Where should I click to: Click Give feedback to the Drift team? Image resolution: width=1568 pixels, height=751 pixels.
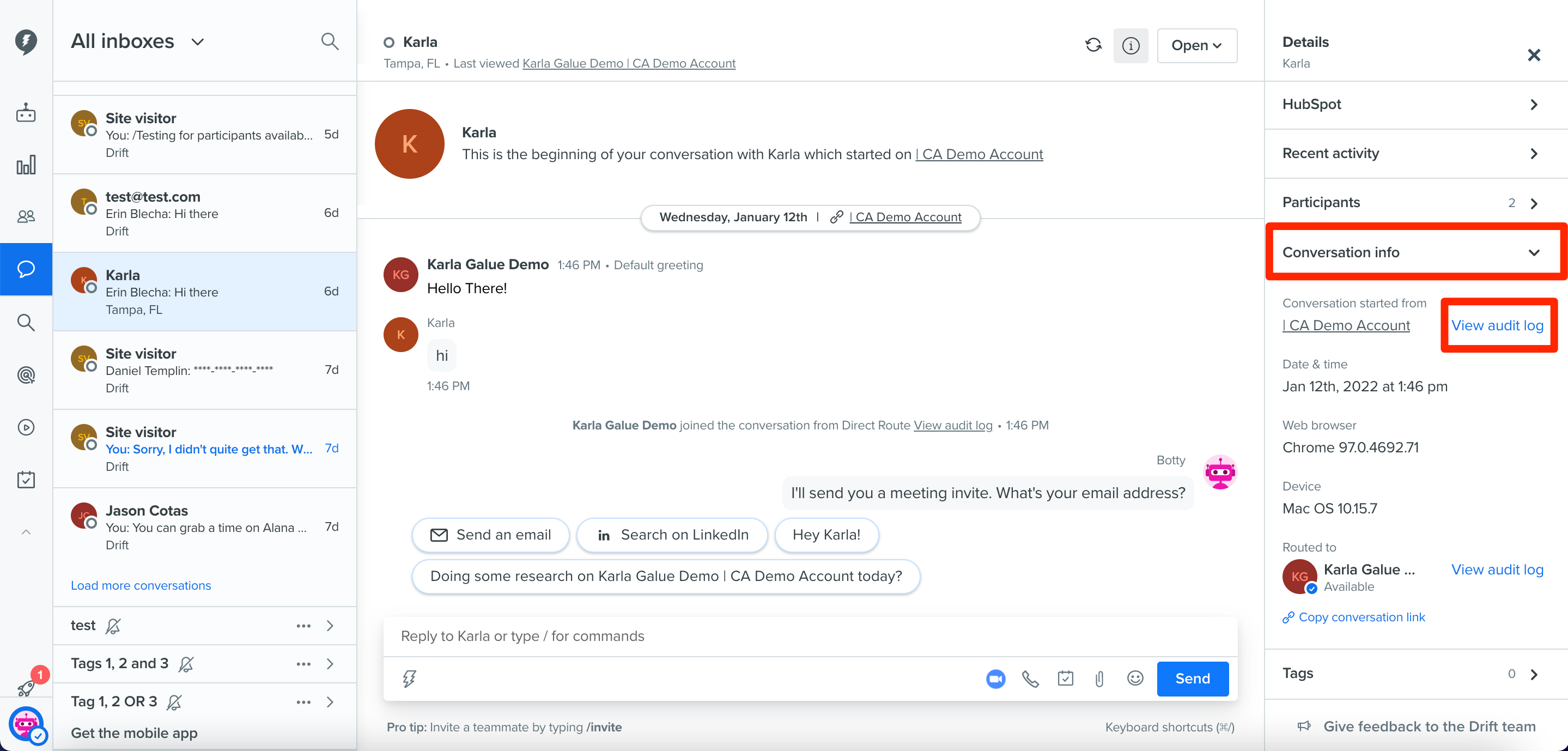pos(1416,726)
